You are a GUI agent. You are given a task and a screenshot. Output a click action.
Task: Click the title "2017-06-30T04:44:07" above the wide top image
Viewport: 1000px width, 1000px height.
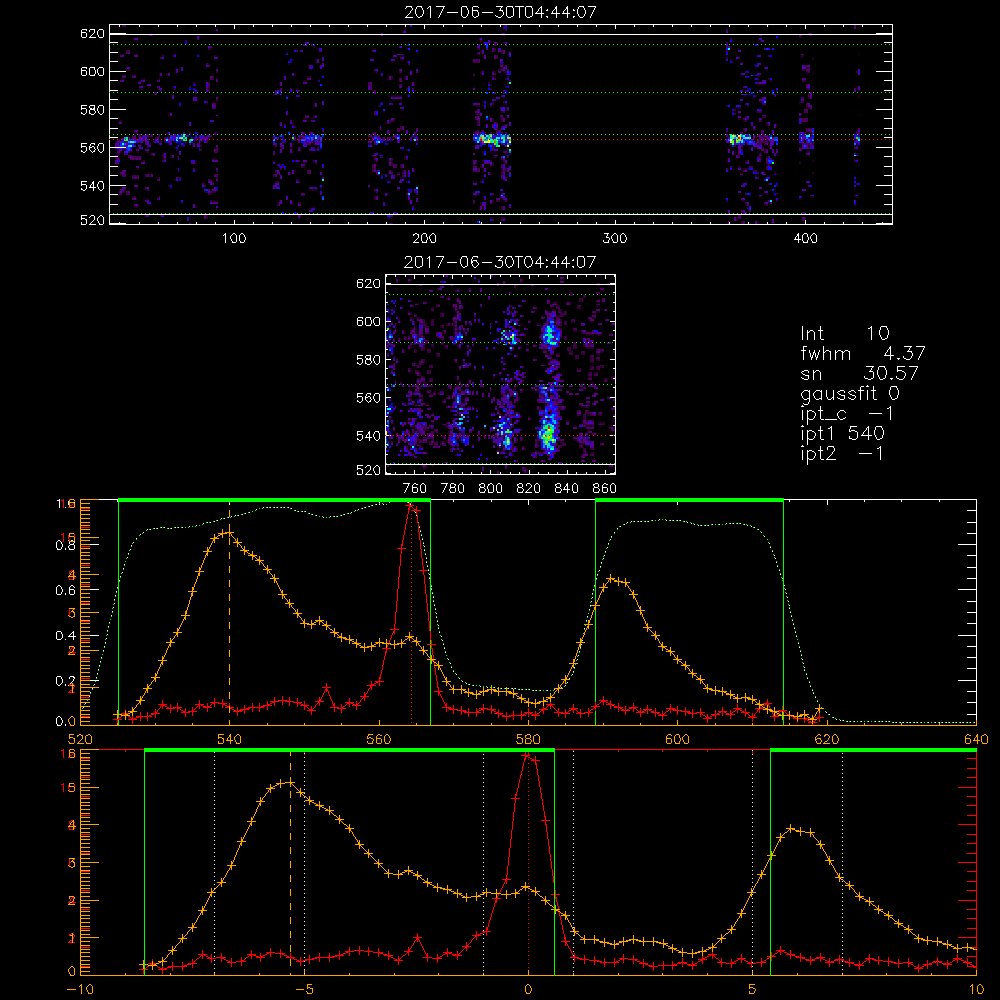(x=501, y=12)
